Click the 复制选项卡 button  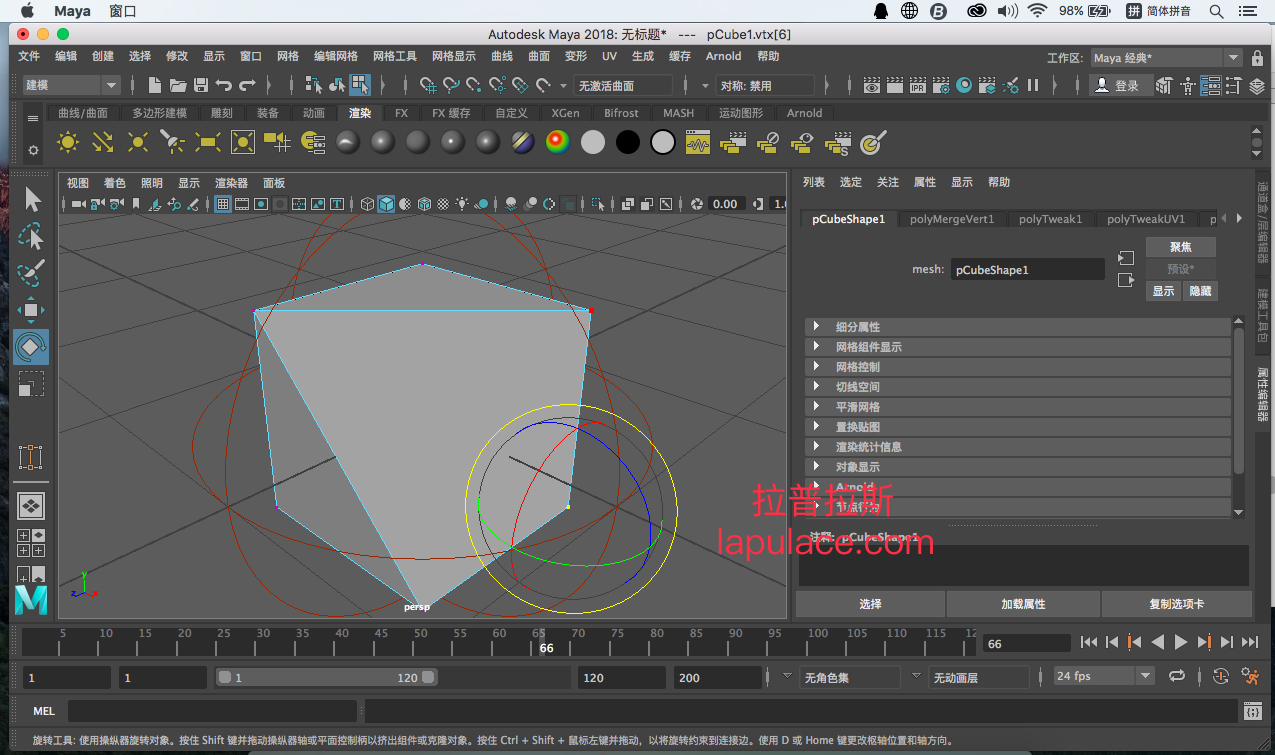point(1176,604)
